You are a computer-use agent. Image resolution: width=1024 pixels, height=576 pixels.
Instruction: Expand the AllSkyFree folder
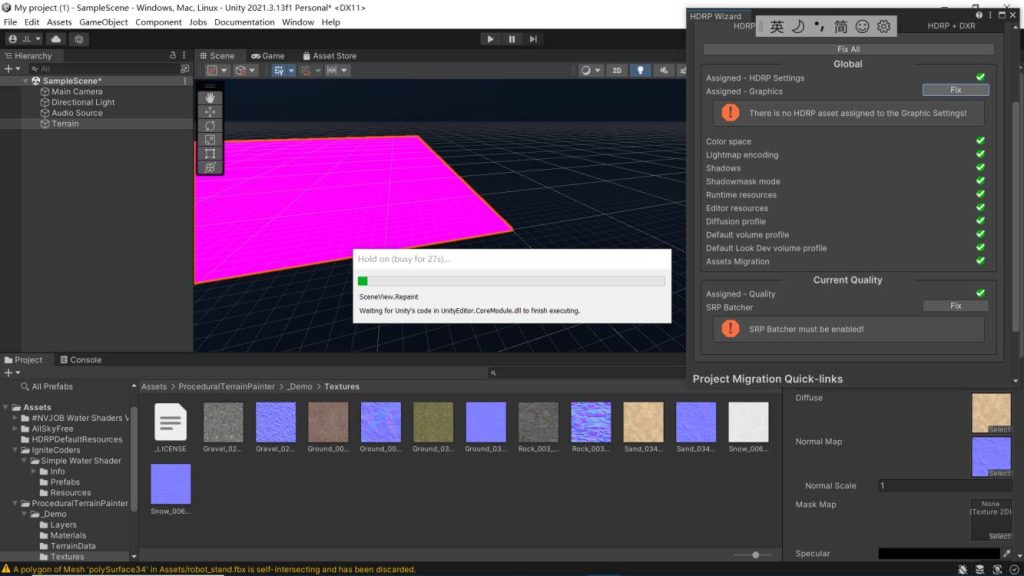click(x=15, y=428)
